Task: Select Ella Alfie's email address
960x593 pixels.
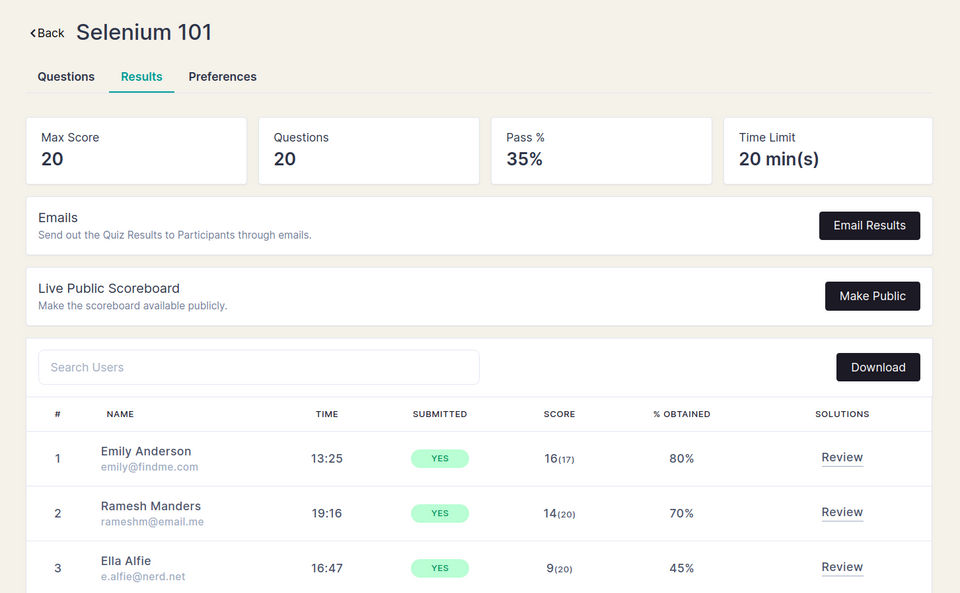Action: (143, 577)
